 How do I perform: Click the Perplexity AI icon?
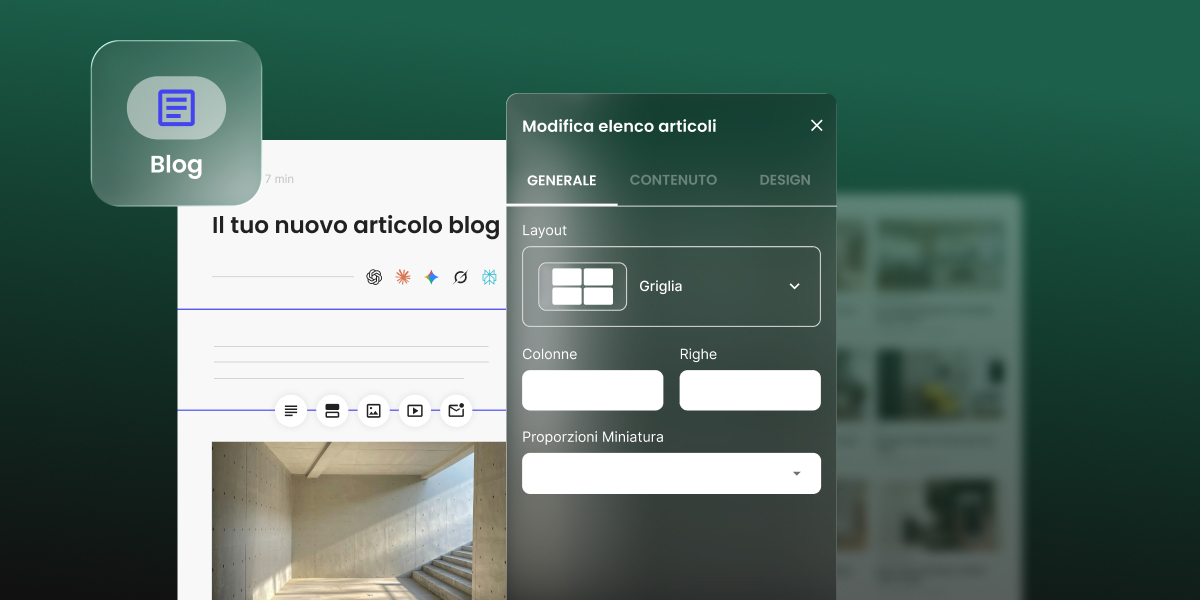tap(489, 277)
